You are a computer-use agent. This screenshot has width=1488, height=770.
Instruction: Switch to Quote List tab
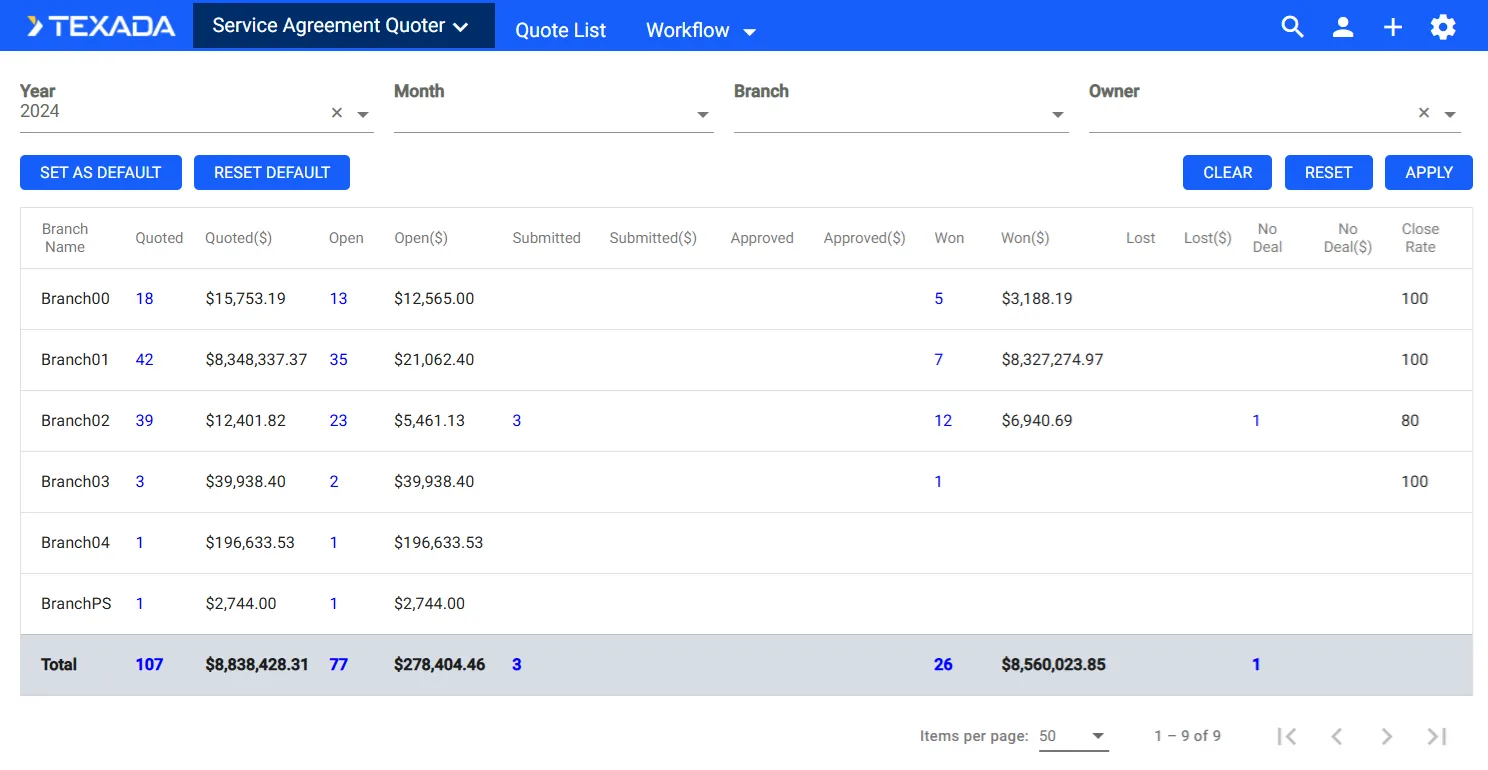pos(560,30)
